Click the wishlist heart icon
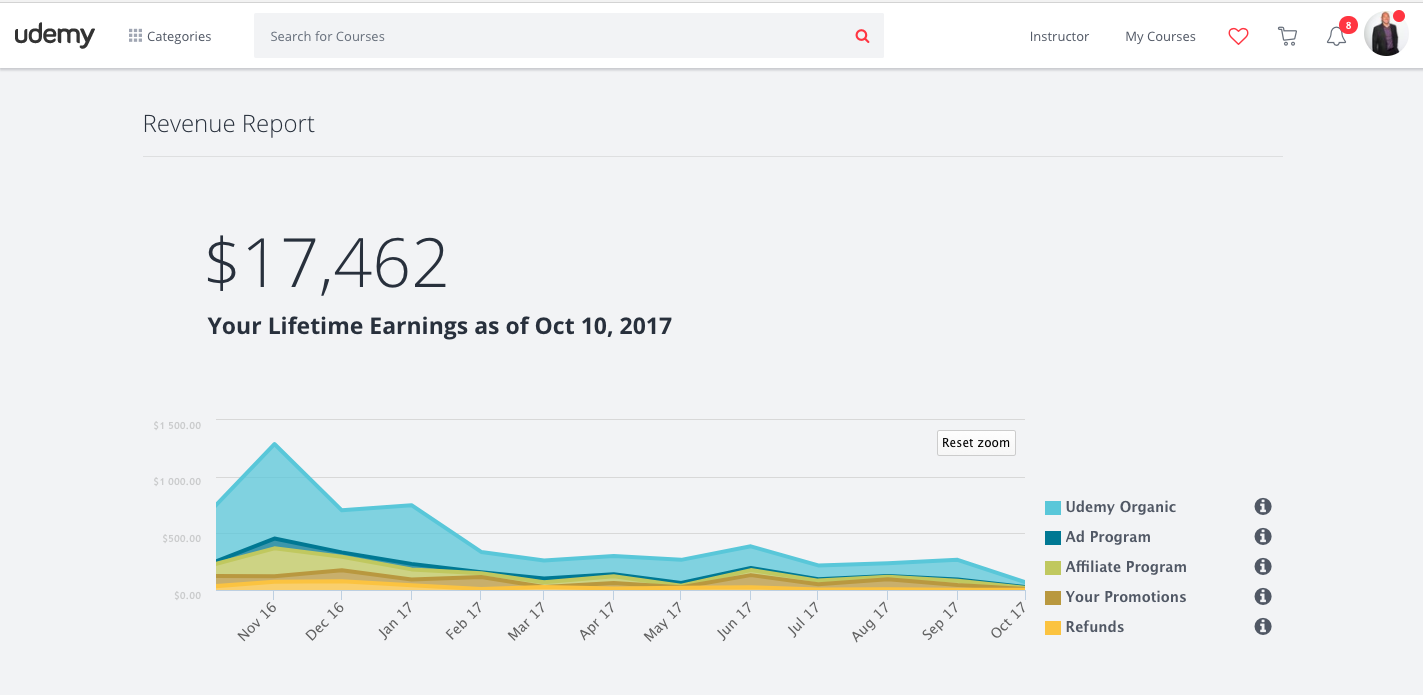Viewport: 1423px width, 695px height. click(x=1238, y=36)
